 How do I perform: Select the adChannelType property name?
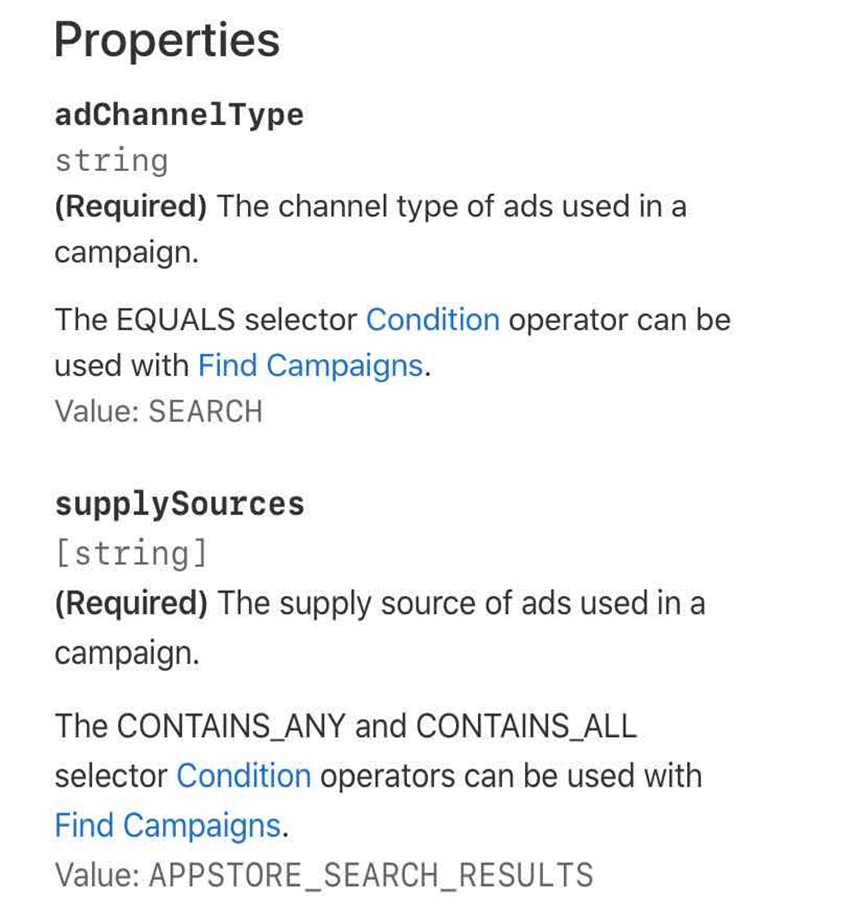click(x=179, y=115)
